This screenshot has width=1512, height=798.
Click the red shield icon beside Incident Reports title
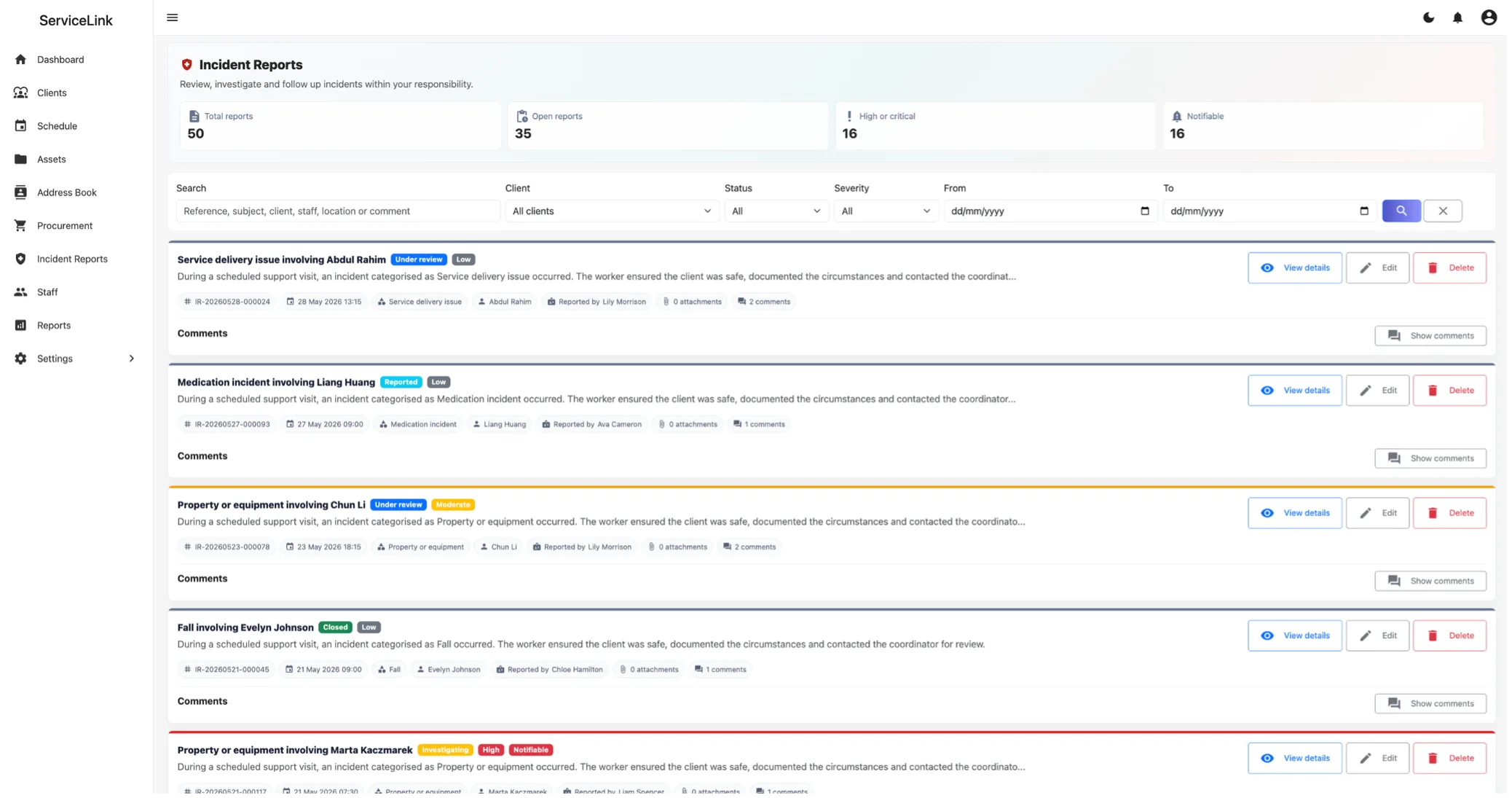(x=186, y=64)
